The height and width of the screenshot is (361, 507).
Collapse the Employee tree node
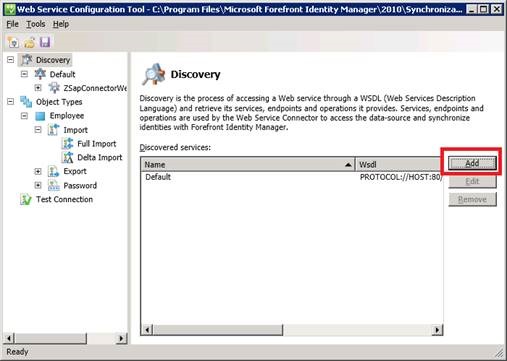24,116
